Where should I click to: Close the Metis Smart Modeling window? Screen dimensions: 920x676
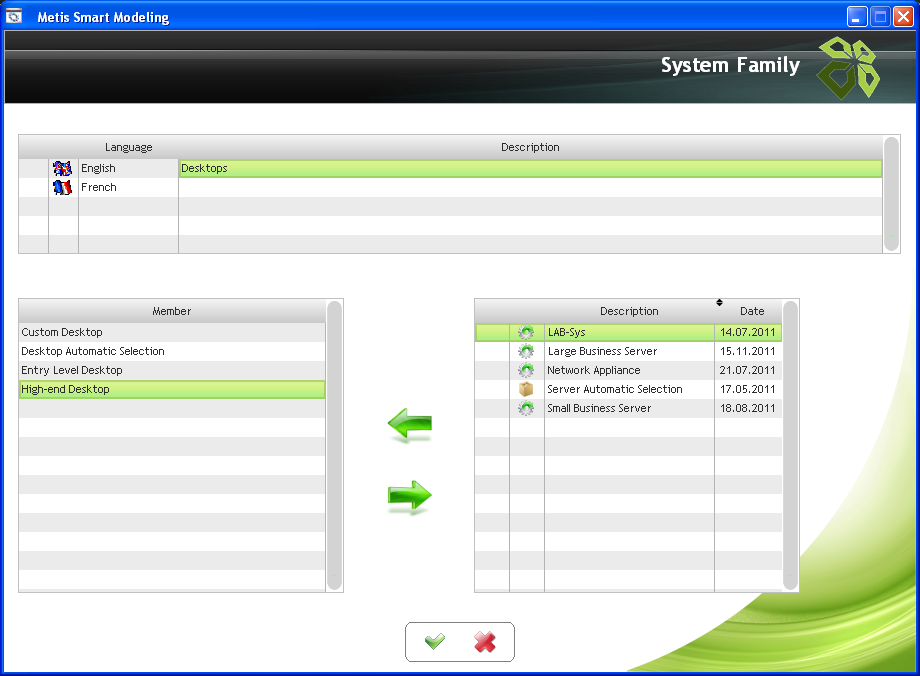coord(903,16)
